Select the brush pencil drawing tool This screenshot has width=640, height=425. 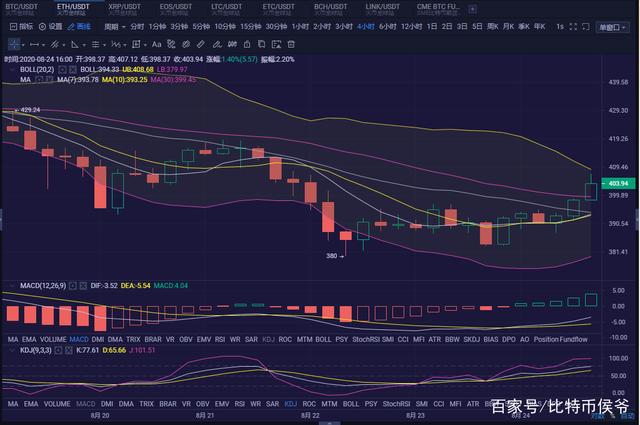pyautogui.click(x=217, y=45)
